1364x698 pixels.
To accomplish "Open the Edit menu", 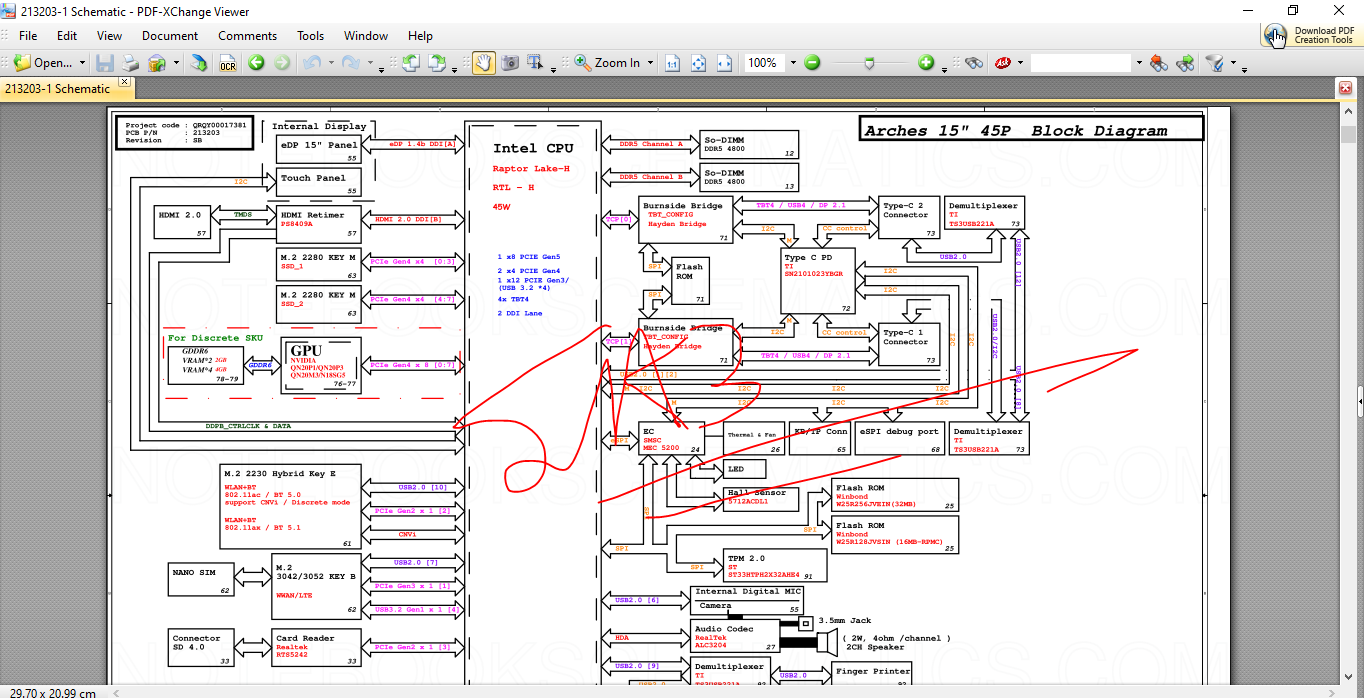I will (x=67, y=35).
